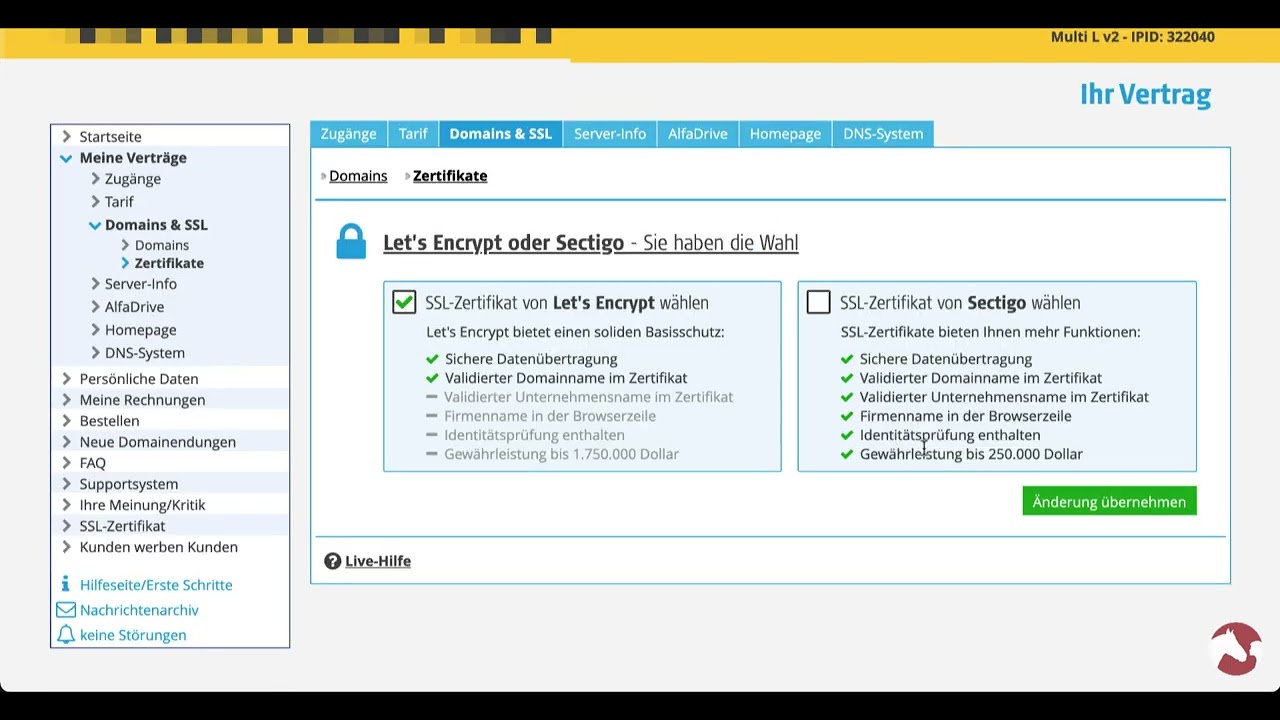Open the envelope icon for Nachrichtenarchiv
Image resolution: width=1280 pixels, height=720 pixels.
tap(66, 609)
